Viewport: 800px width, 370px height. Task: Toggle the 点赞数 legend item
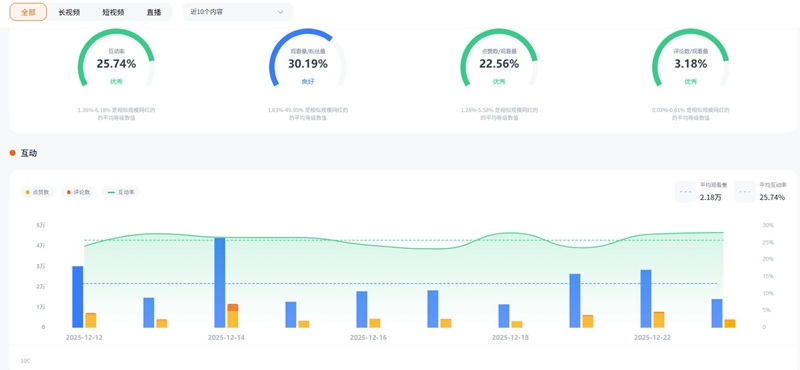pos(37,192)
